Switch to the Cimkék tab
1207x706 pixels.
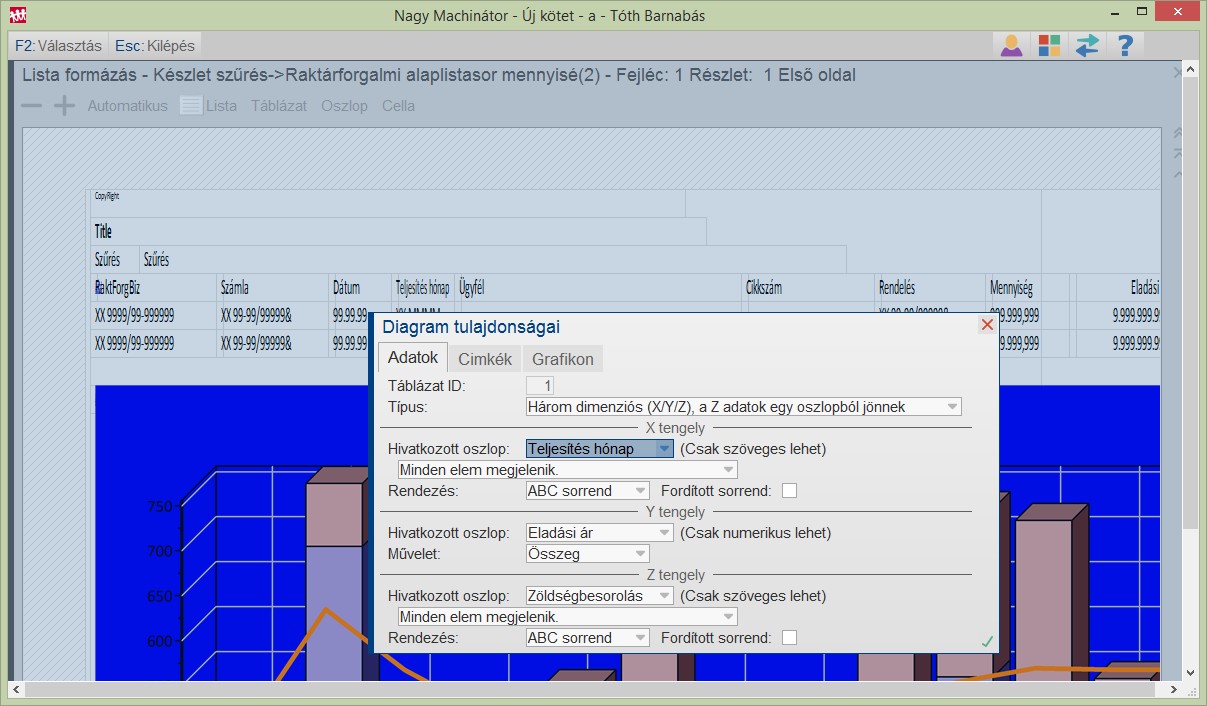click(x=484, y=359)
